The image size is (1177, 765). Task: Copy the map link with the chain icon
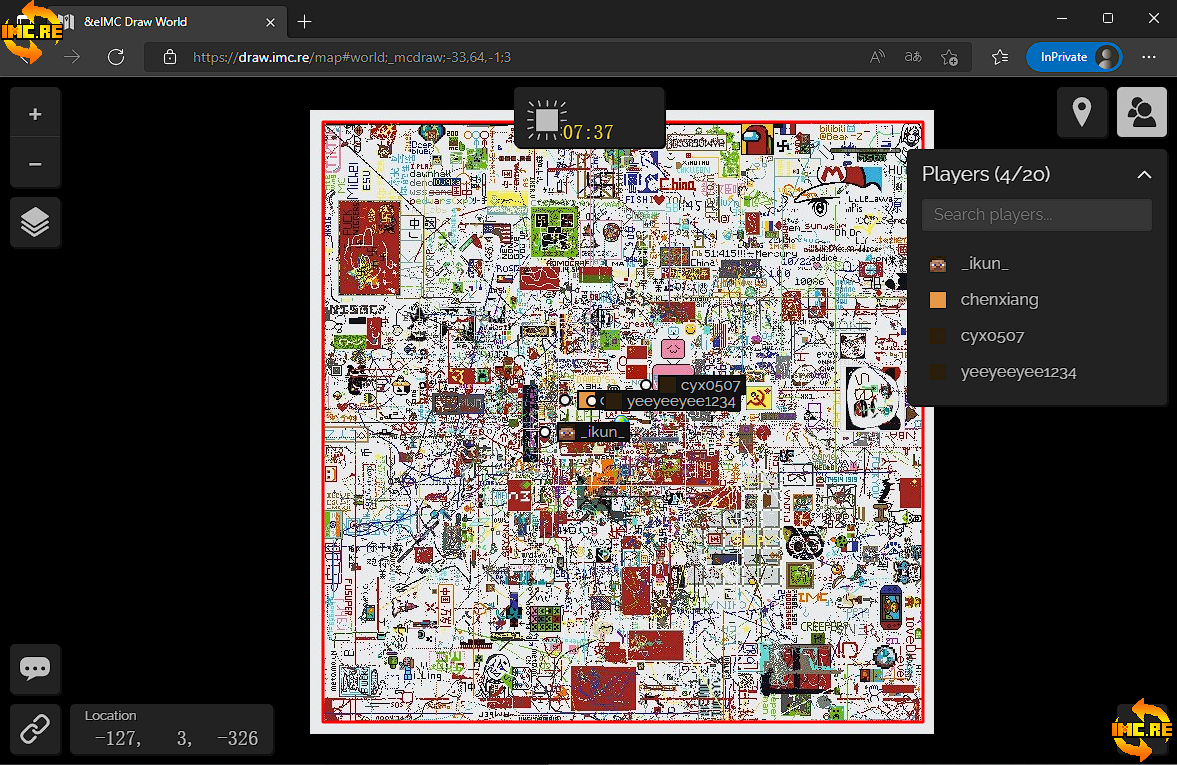(x=35, y=729)
